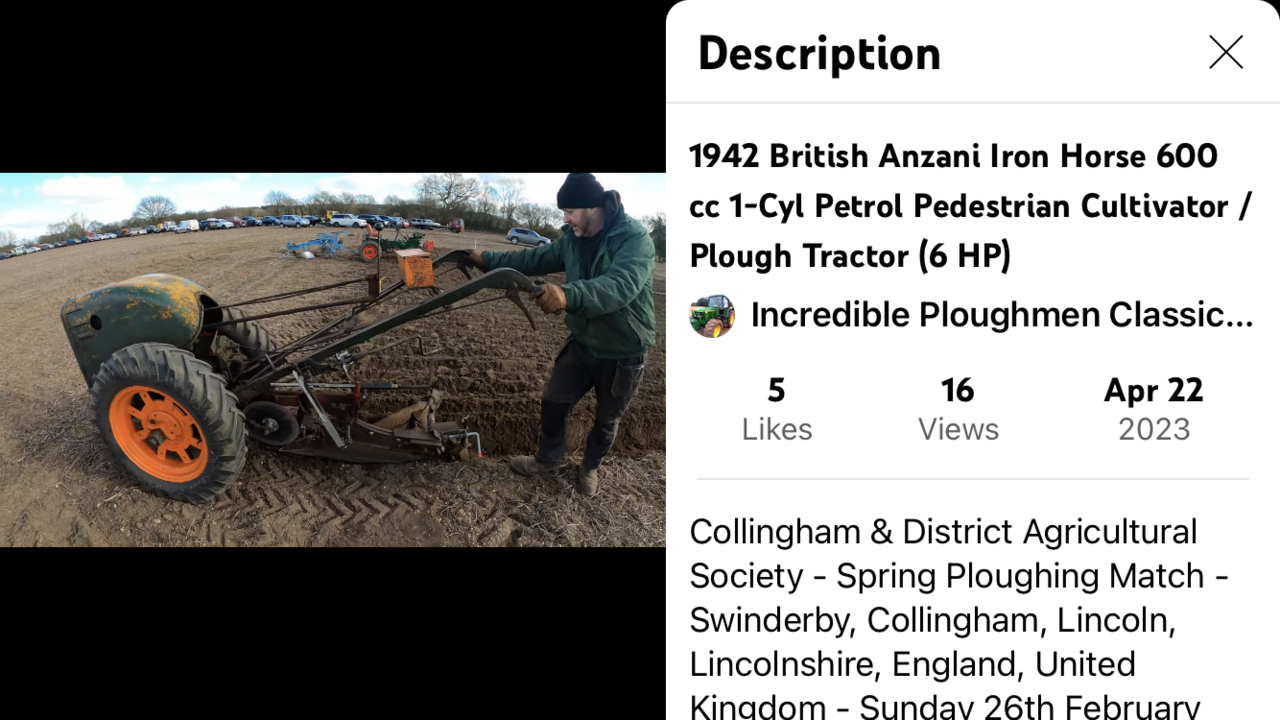Viewport: 1280px width, 720px height.
Task: Open the Incredible Ploughmen Classic channel name
Action: point(1001,315)
